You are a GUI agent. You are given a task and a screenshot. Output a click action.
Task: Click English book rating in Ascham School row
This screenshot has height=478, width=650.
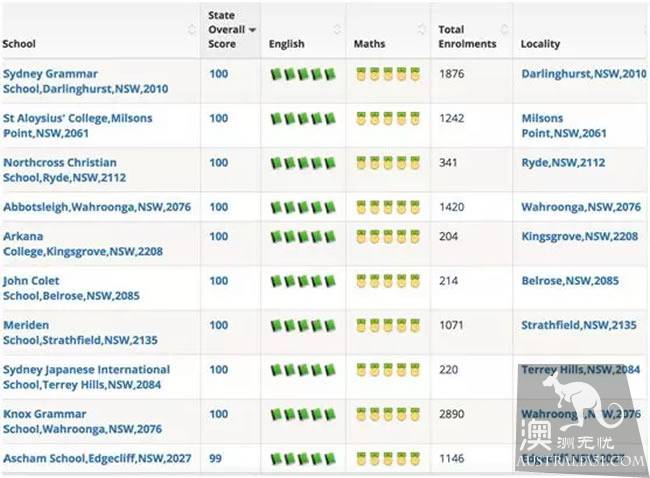point(303,459)
